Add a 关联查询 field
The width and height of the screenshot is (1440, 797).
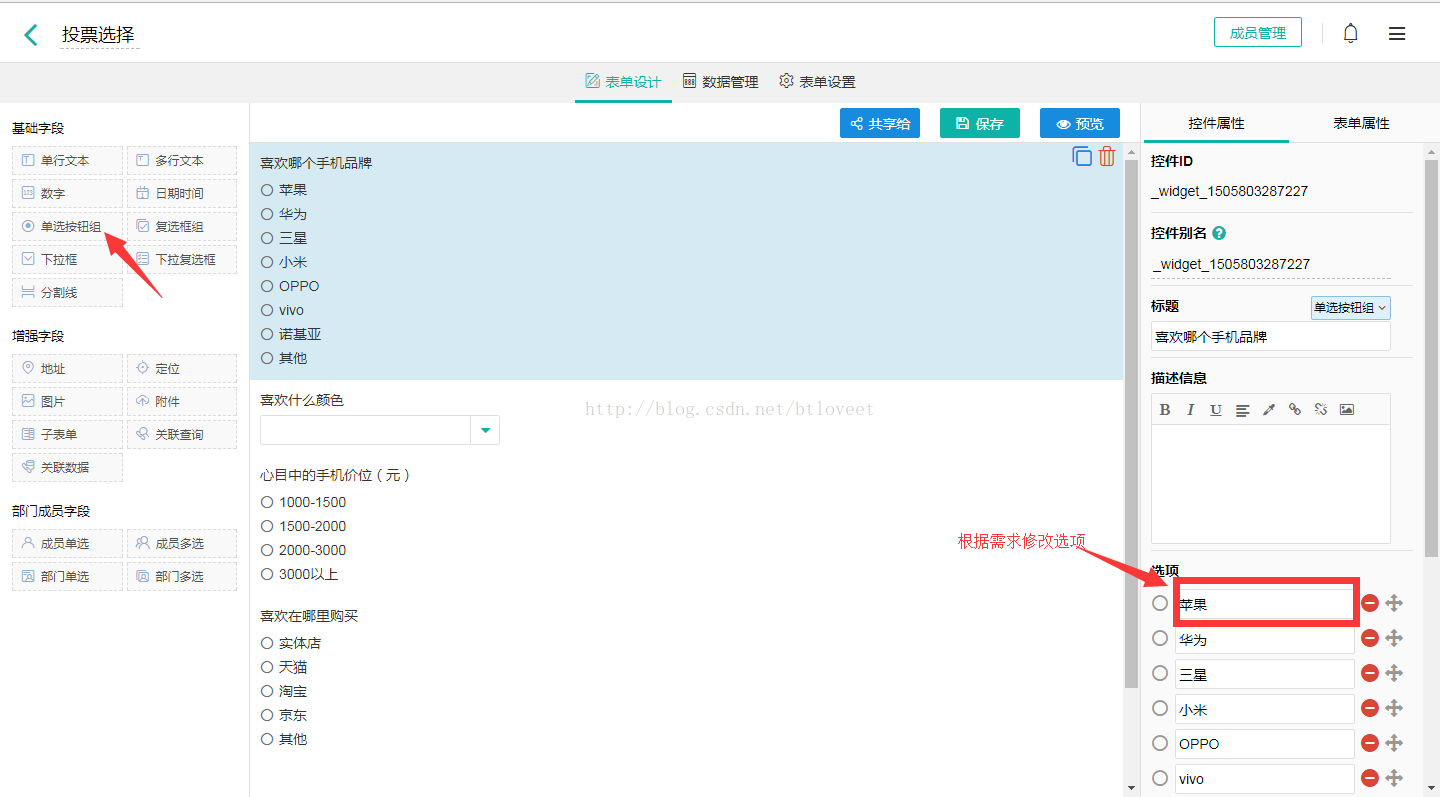(x=182, y=434)
